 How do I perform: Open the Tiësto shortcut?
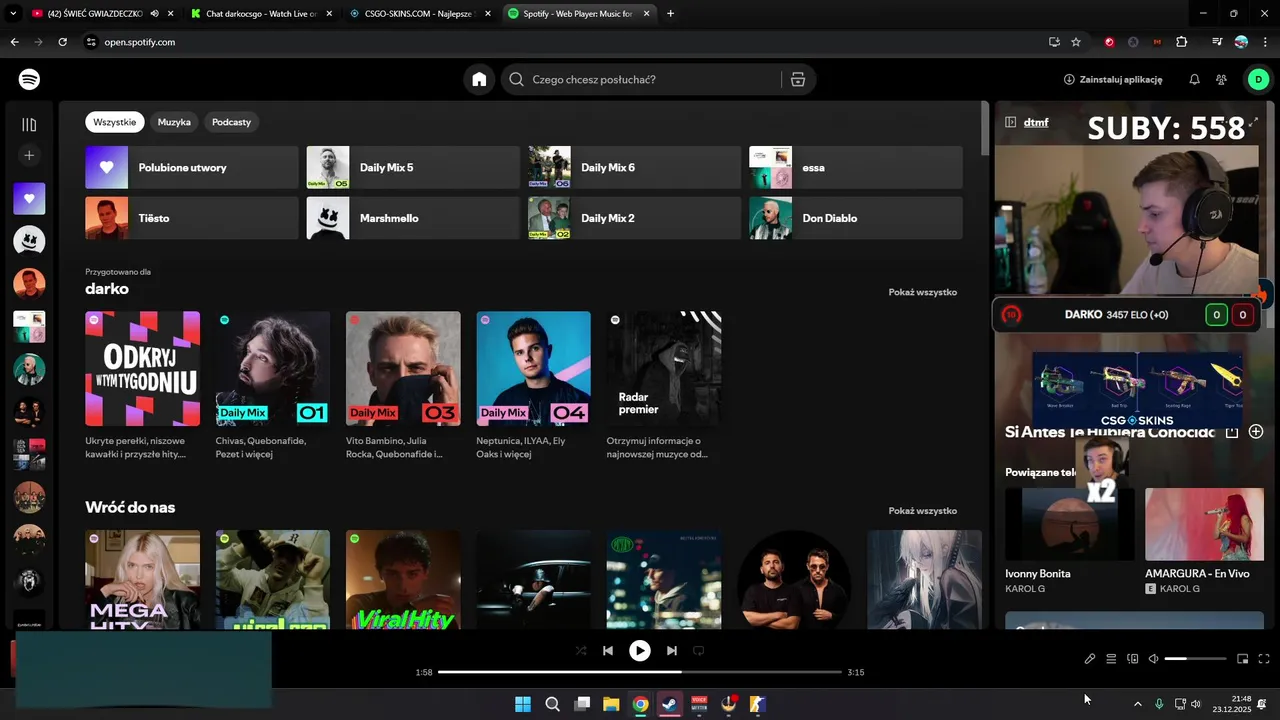tap(192, 218)
